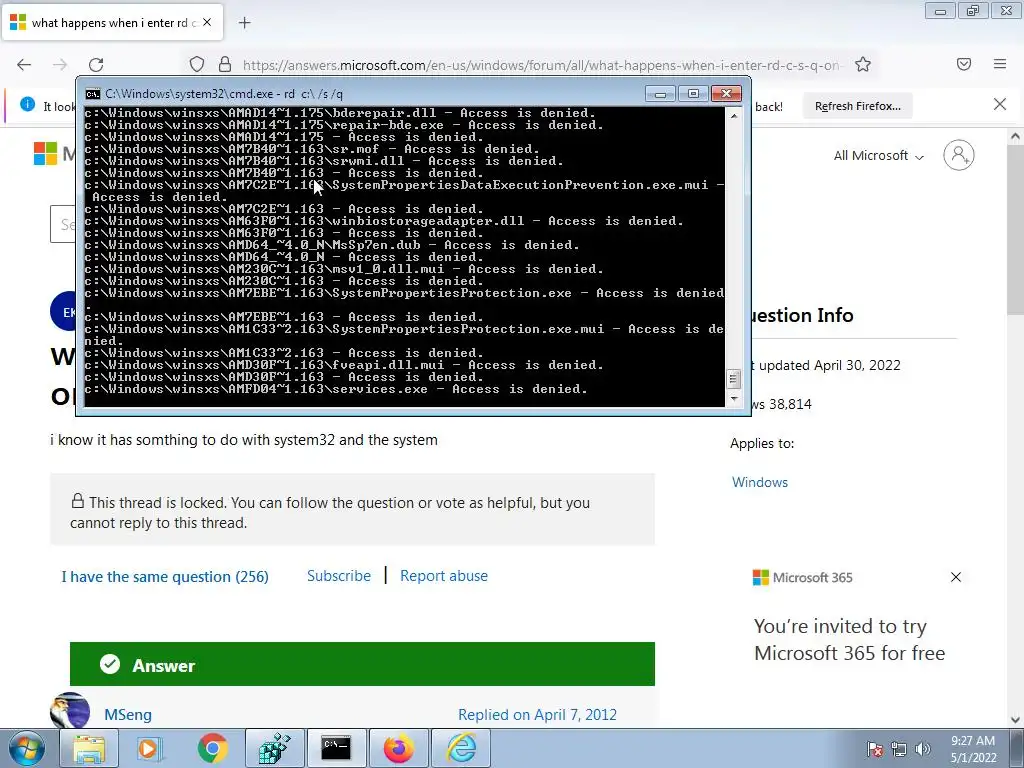1024x768 pixels.
Task: Click the volume speaker tray icon
Action: (x=923, y=750)
